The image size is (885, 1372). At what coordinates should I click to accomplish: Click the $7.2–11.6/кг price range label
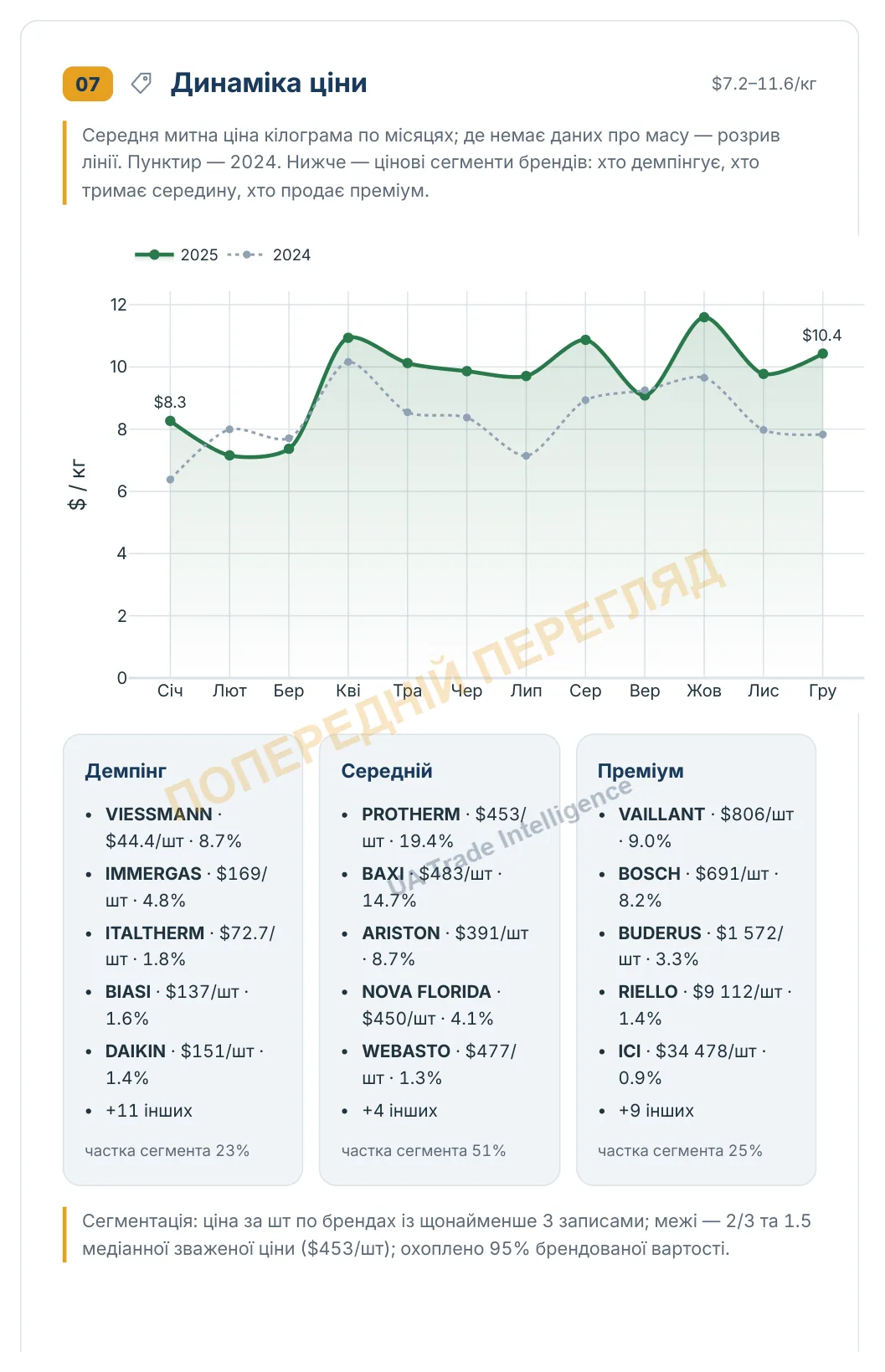[764, 84]
